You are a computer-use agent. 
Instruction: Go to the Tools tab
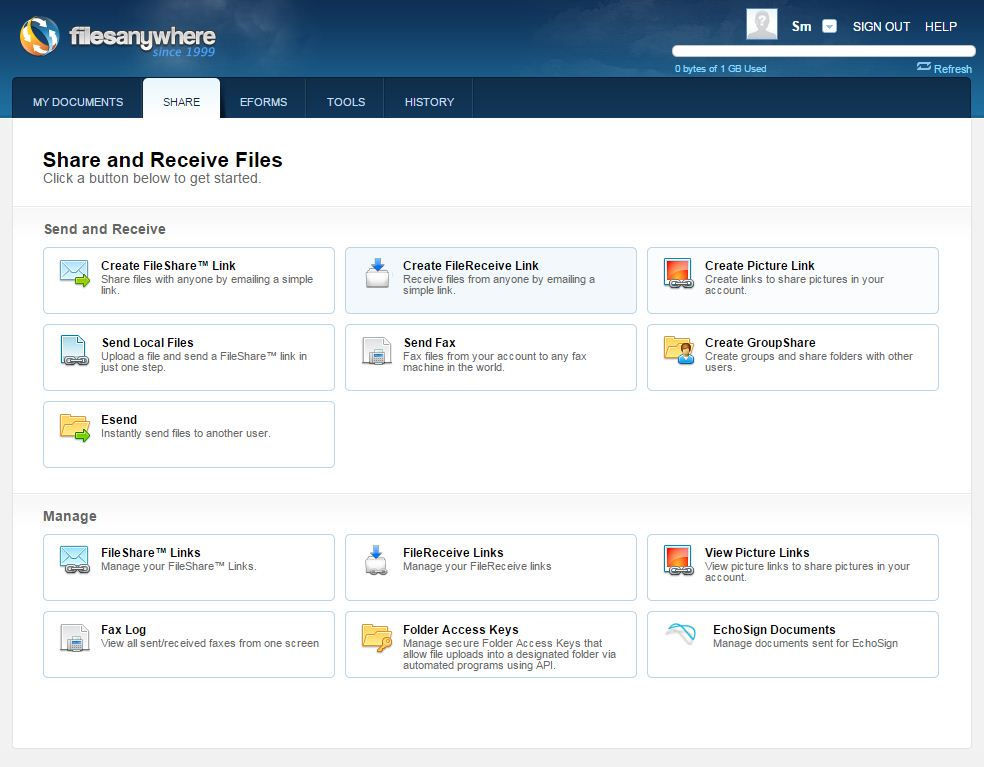(x=346, y=102)
